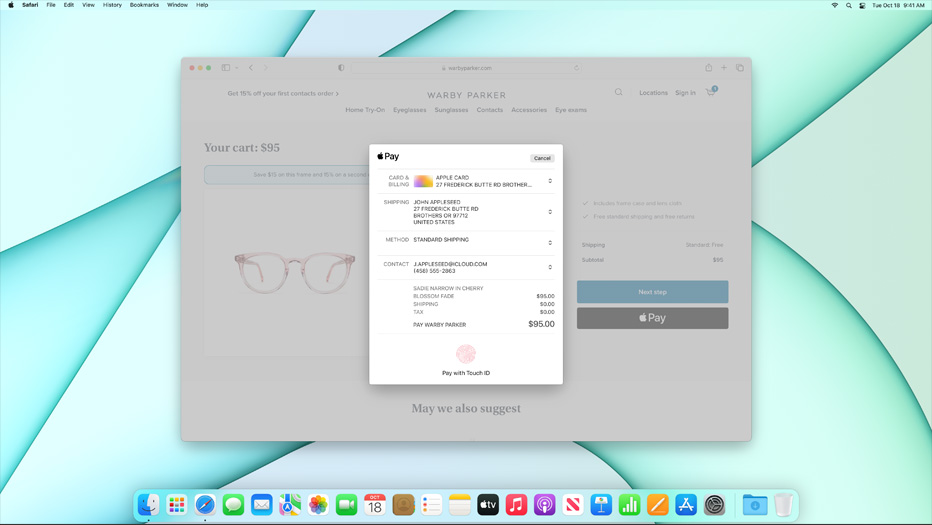The width and height of the screenshot is (932, 525).
Task: Open Maps in the Dock
Action: click(x=290, y=505)
